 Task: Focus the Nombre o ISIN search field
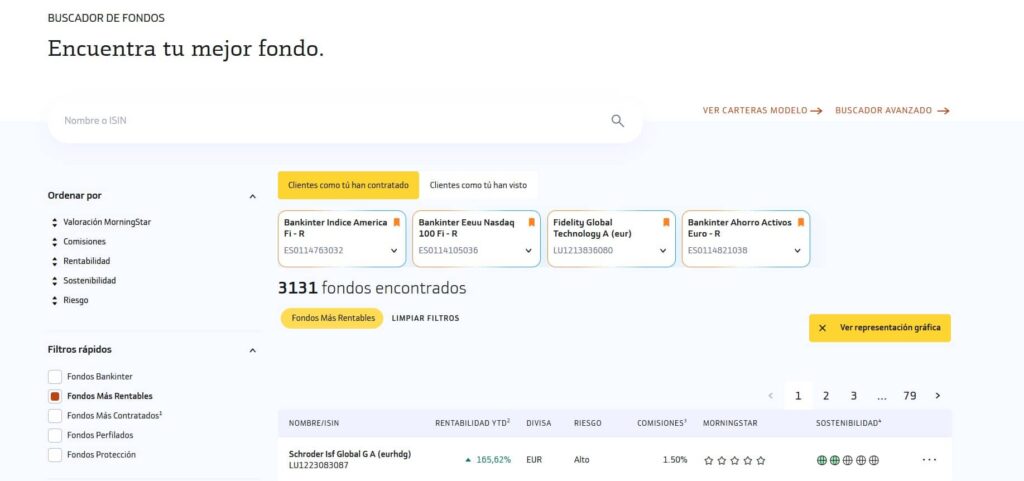(345, 121)
